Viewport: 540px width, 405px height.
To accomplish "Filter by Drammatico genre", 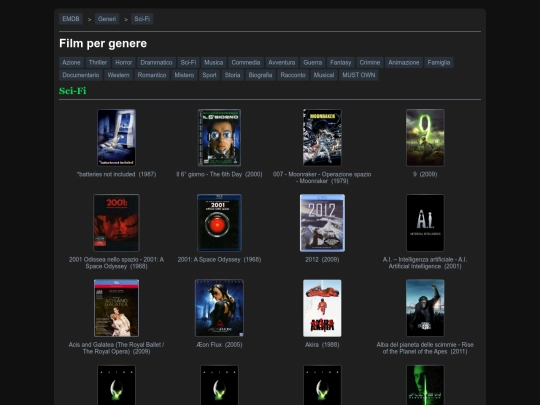I will [x=156, y=63].
